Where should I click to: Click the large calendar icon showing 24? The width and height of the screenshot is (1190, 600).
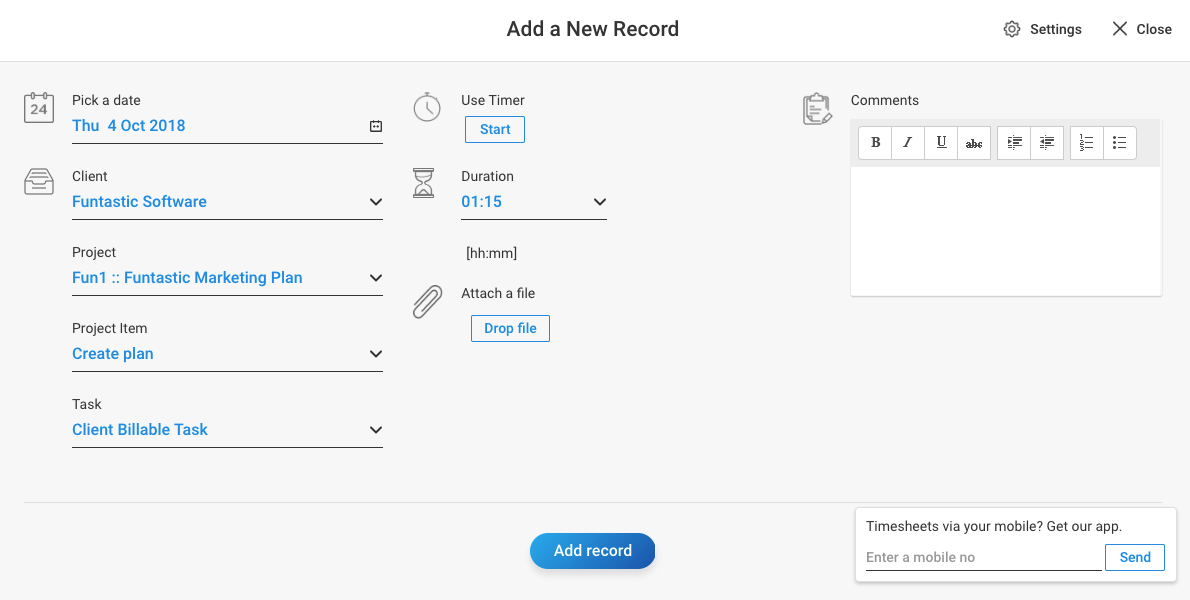(39, 107)
